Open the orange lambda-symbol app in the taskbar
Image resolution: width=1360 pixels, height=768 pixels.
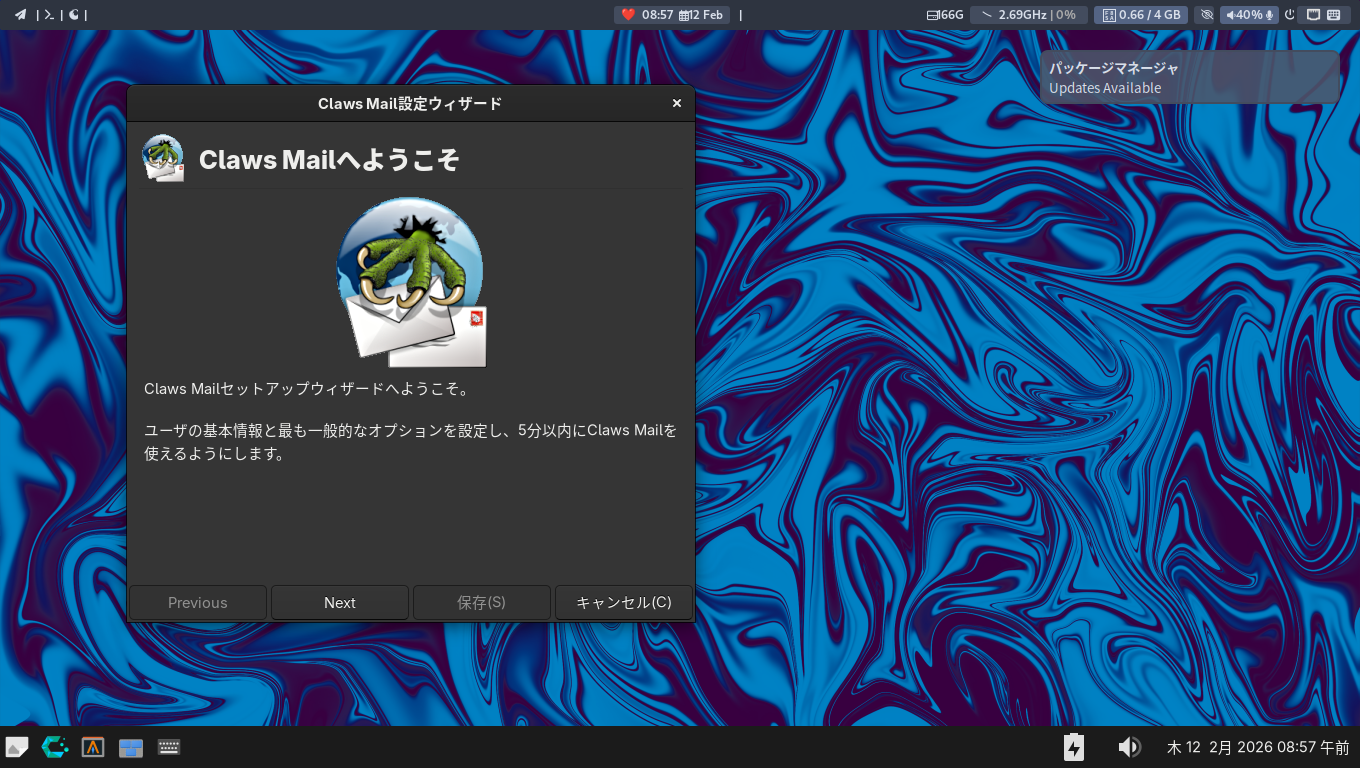pyautogui.click(x=93, y=747)
